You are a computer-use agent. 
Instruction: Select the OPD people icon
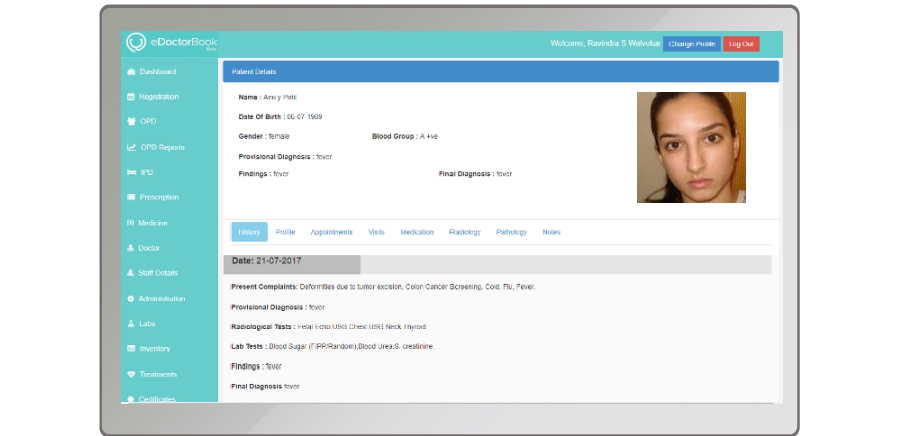[131, 122]
